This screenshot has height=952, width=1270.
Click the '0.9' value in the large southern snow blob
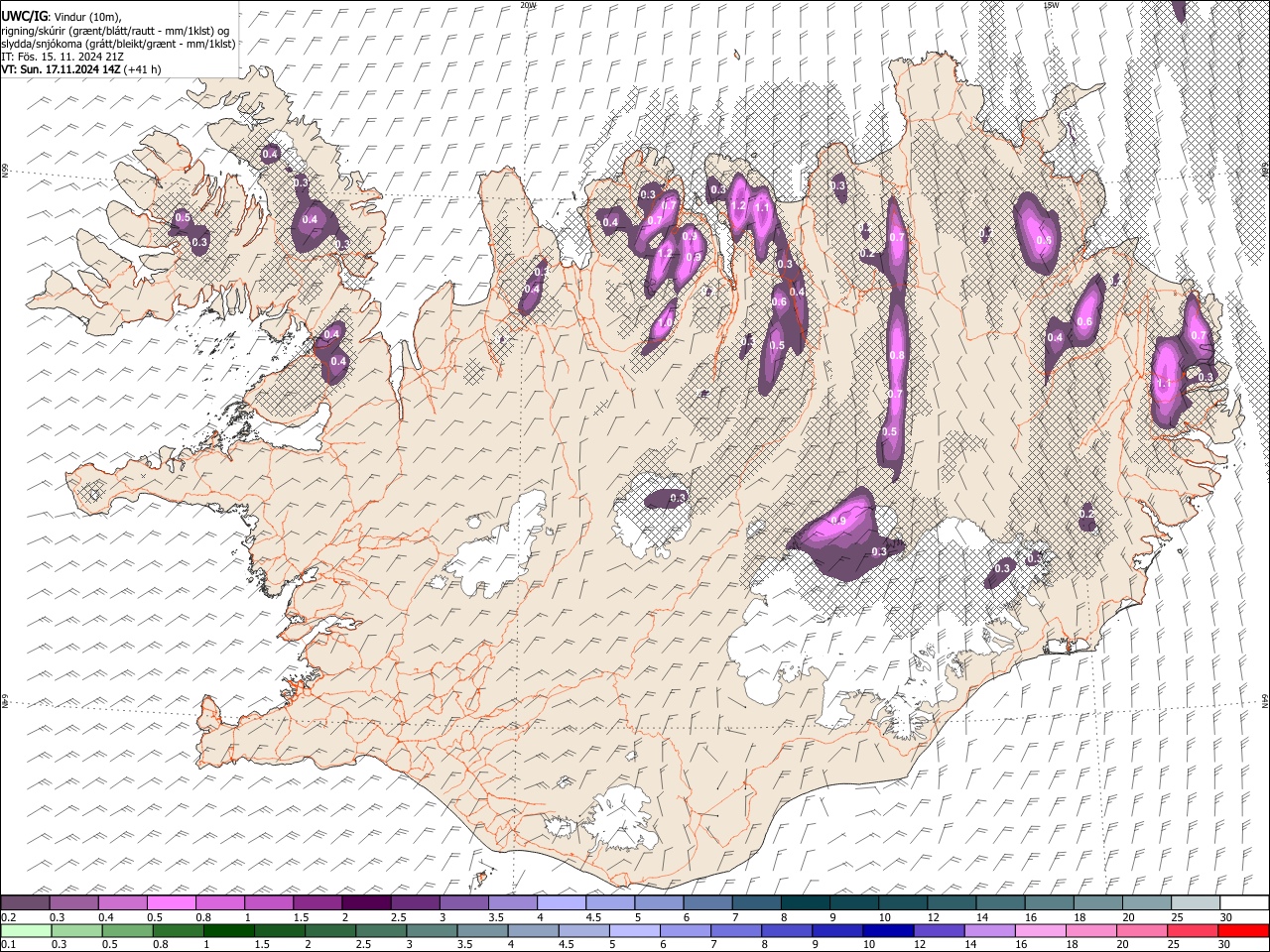[x=838, y=521]
